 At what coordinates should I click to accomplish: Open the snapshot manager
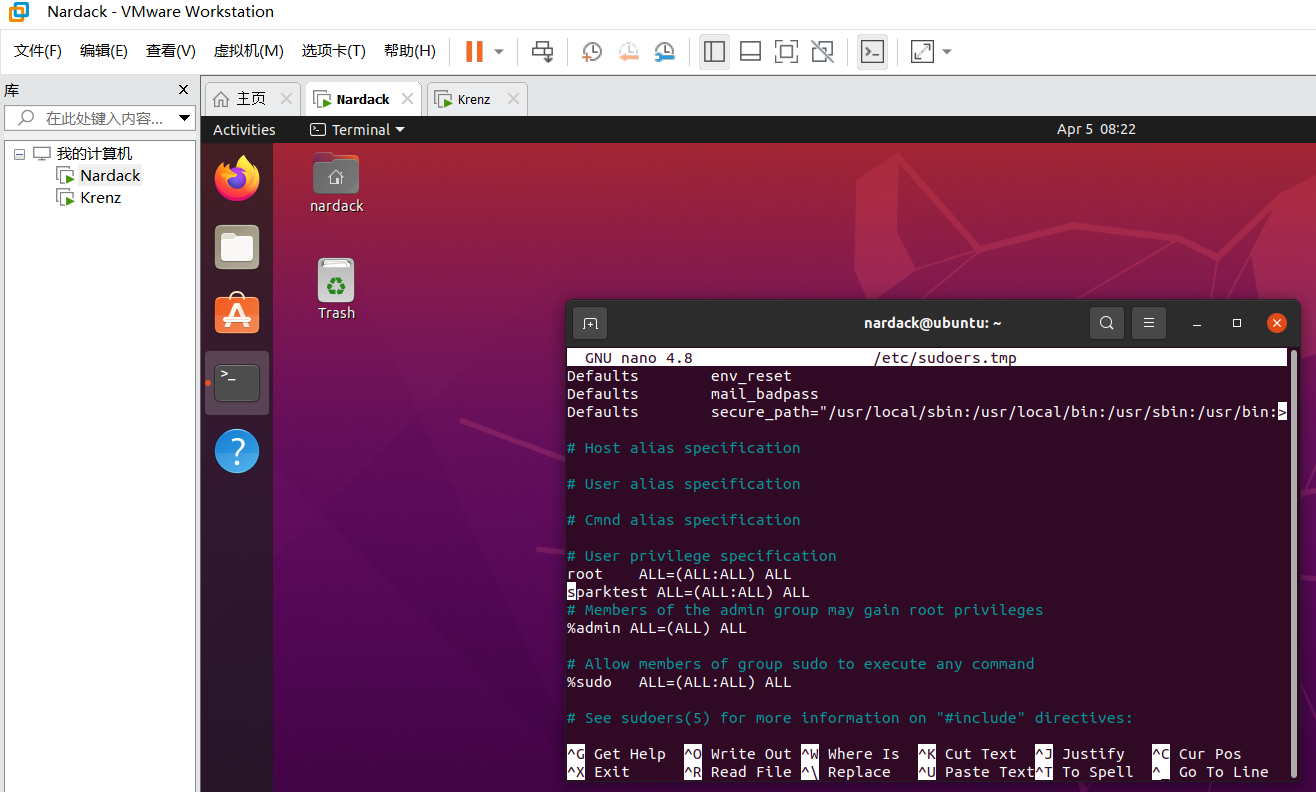(x=664, y=51)
